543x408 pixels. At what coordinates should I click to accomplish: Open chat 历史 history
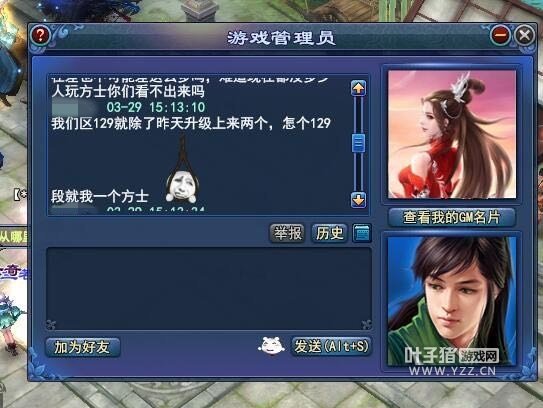[329, 233]
